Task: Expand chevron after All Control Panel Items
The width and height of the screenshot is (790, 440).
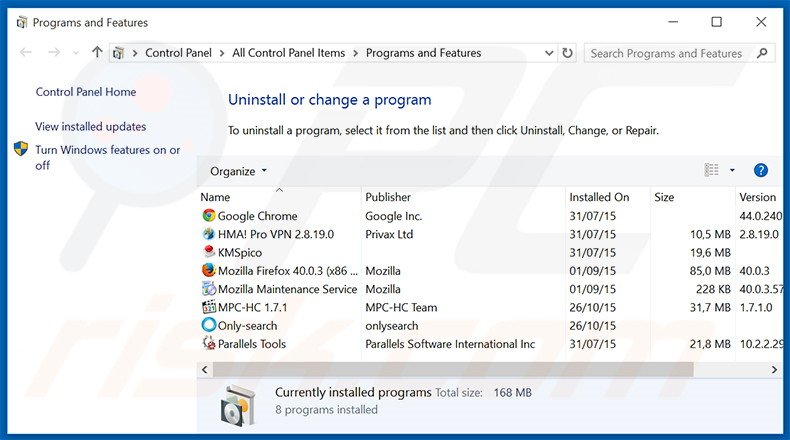Action: 356,53
